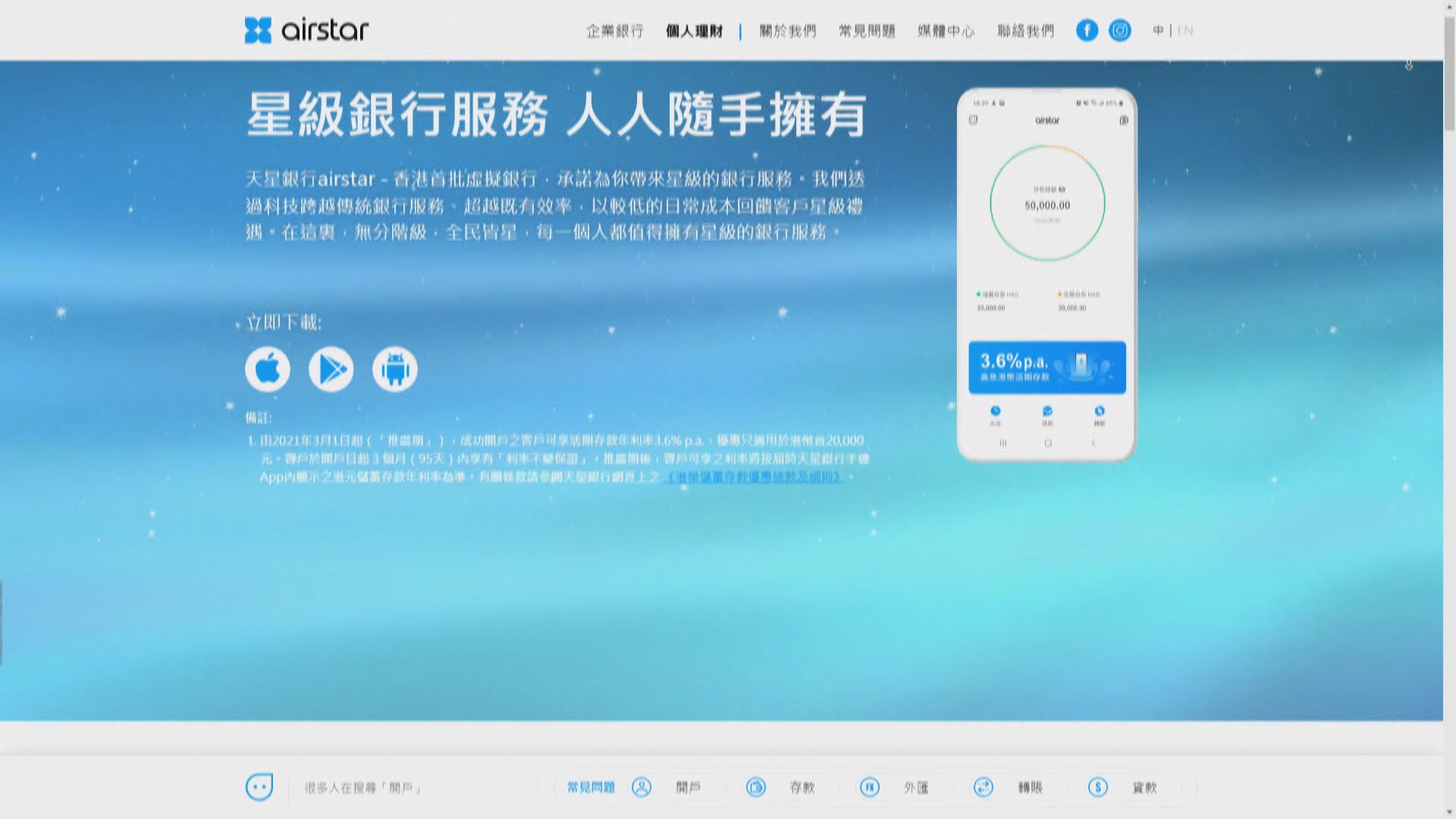Click the Google Play download icon

(331, 369)
